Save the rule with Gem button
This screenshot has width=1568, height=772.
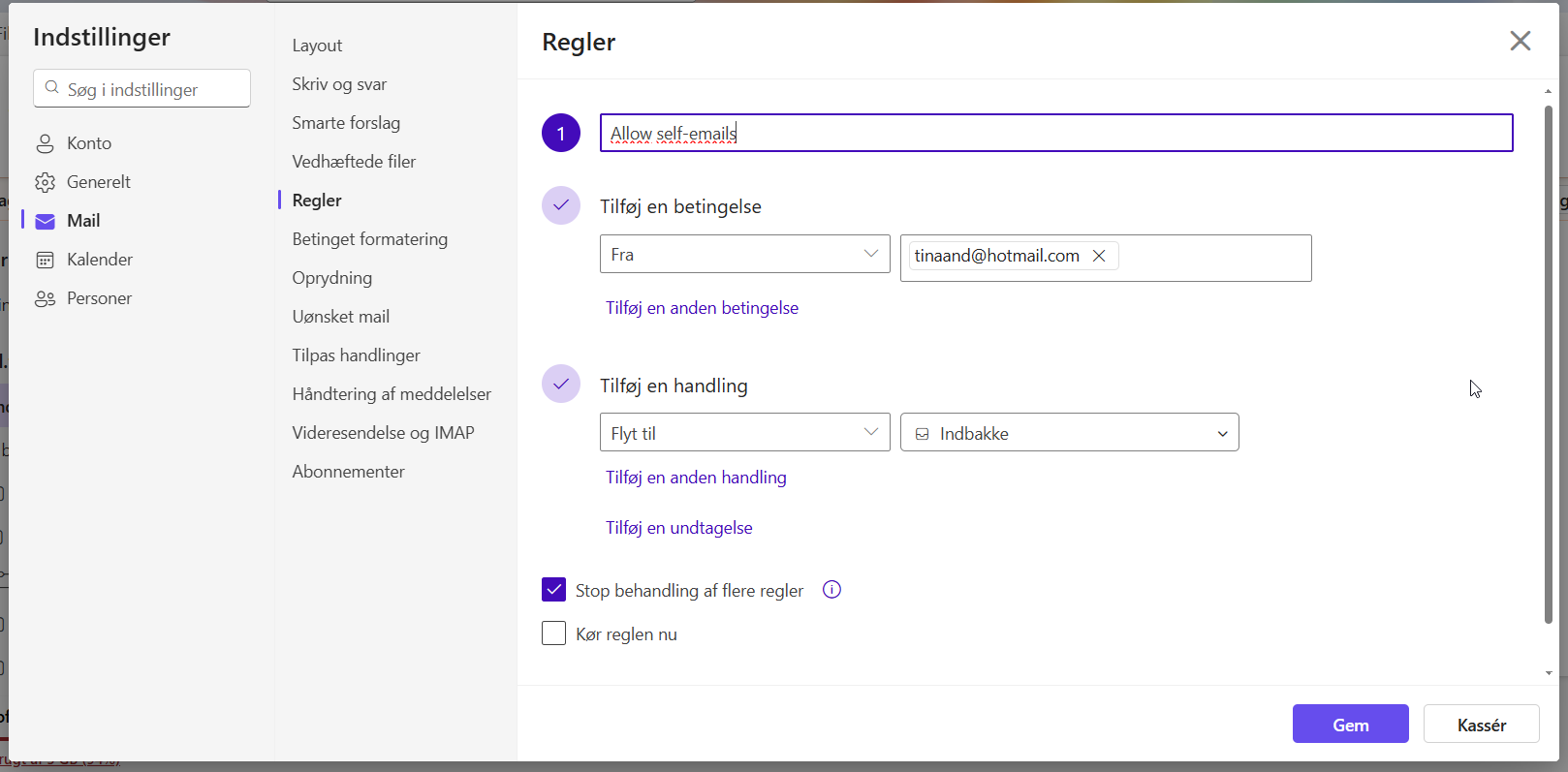pos(1350,724)
